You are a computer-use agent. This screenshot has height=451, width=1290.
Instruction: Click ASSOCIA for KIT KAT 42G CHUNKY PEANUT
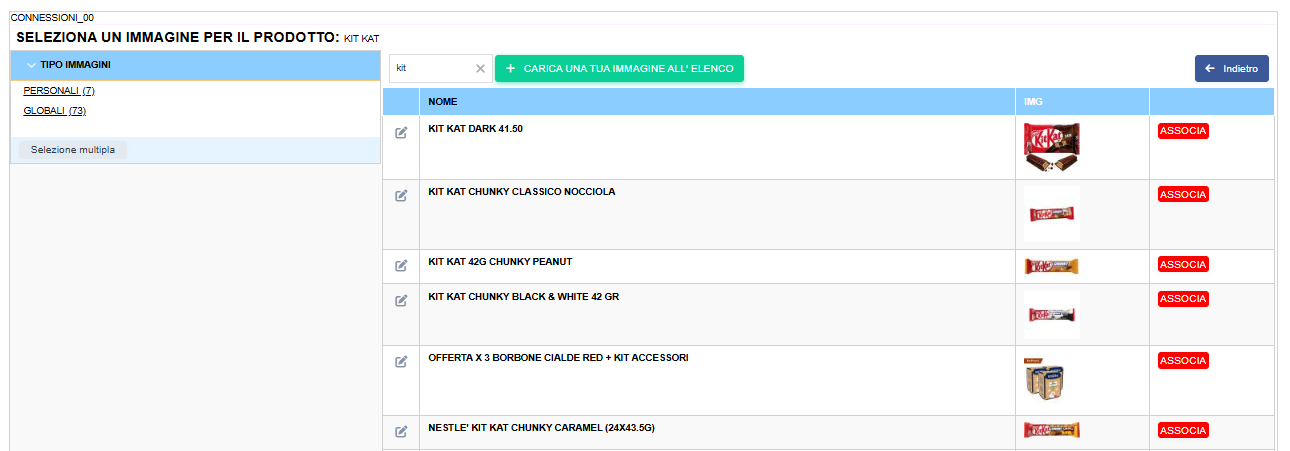[1183, 264]
